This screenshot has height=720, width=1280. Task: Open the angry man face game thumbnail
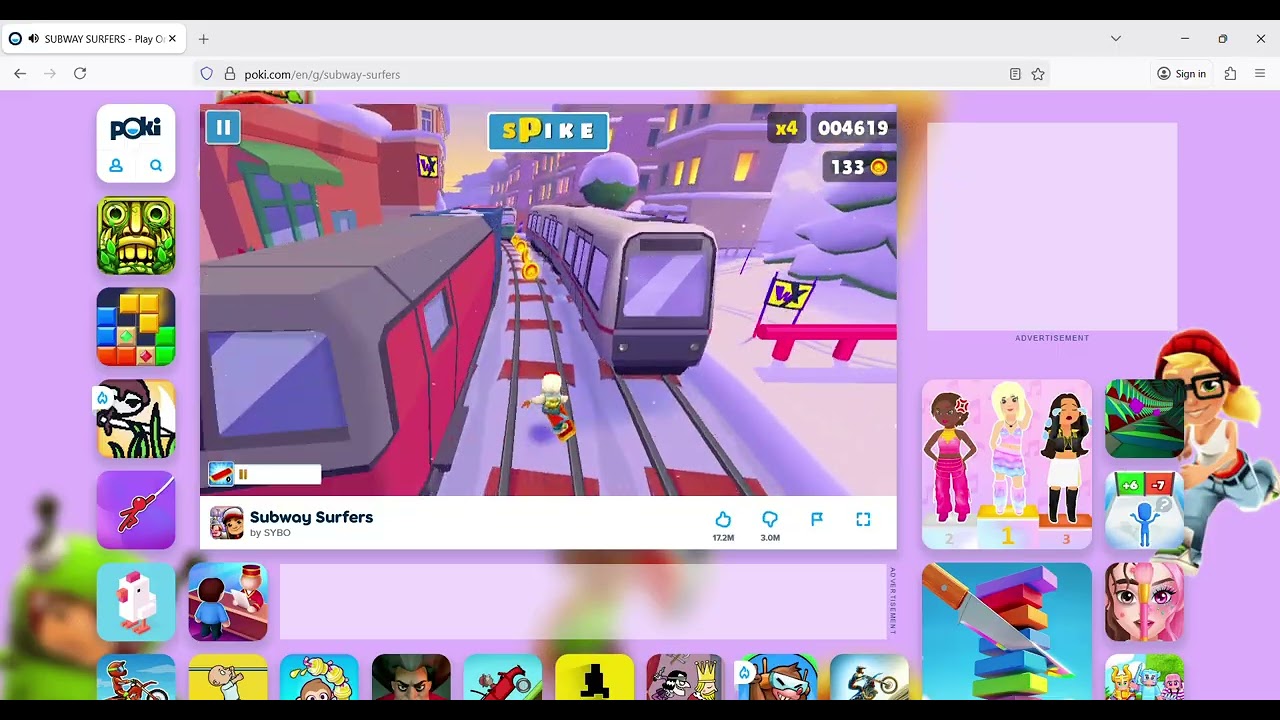click(411, 678)
